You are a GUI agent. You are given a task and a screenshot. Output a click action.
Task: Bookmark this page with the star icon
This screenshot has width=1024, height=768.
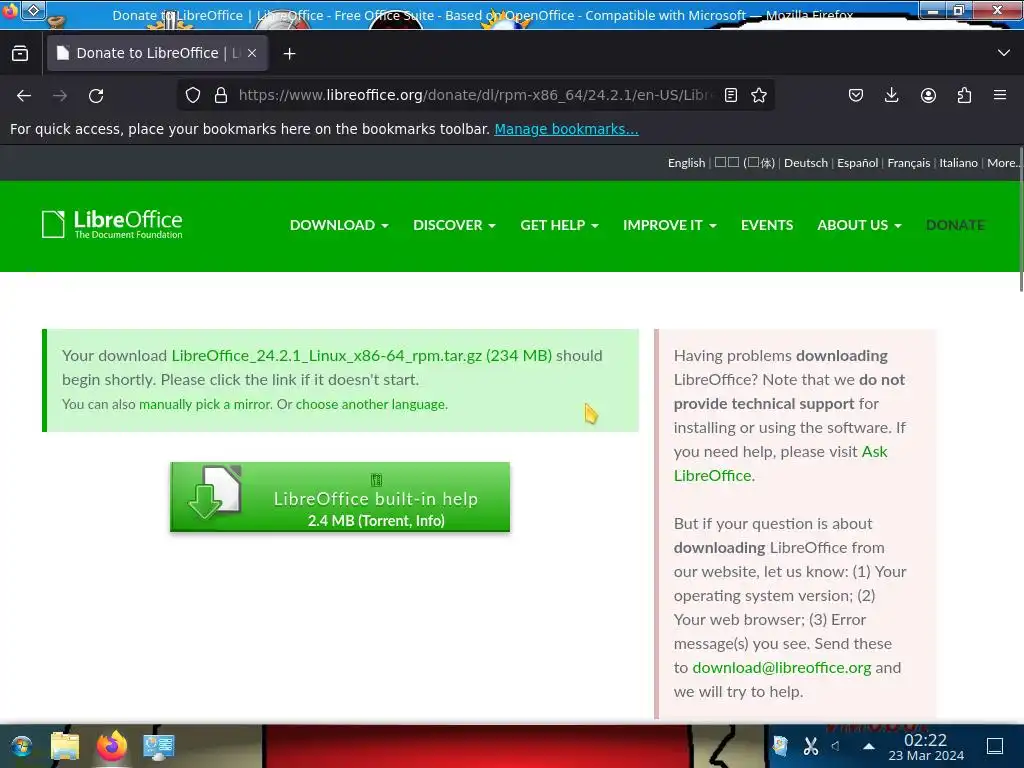(759, 95)
